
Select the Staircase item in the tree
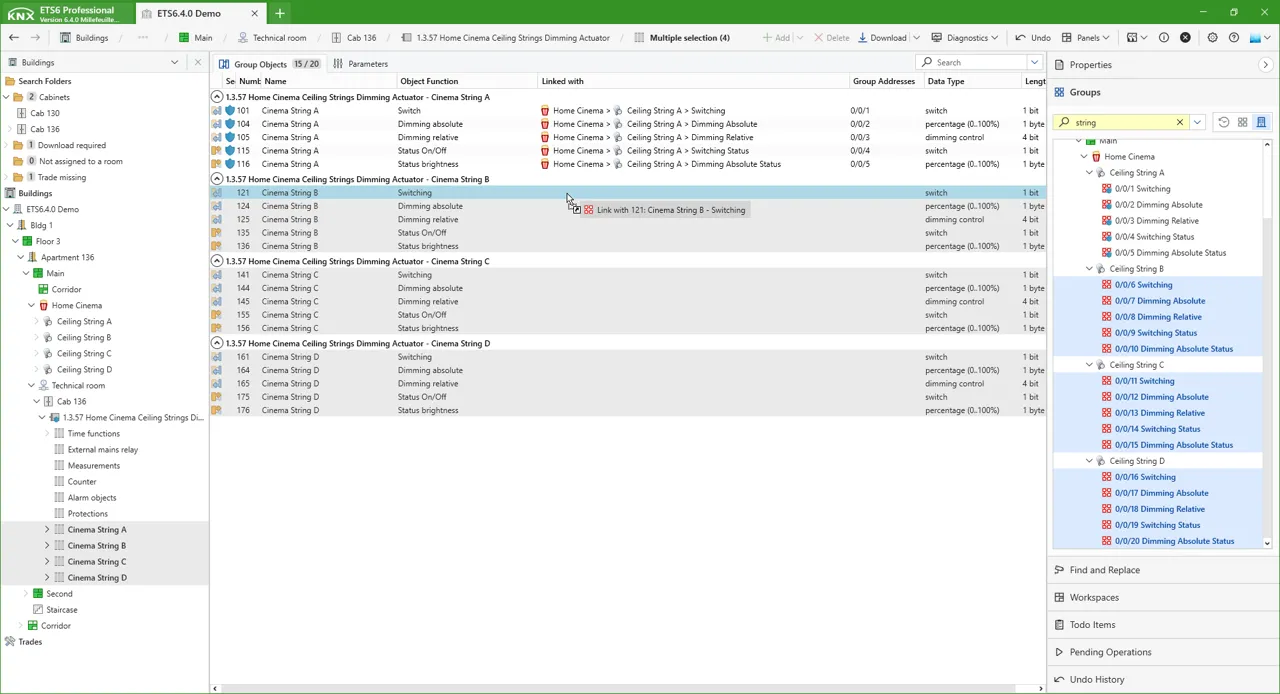point(61,610)
